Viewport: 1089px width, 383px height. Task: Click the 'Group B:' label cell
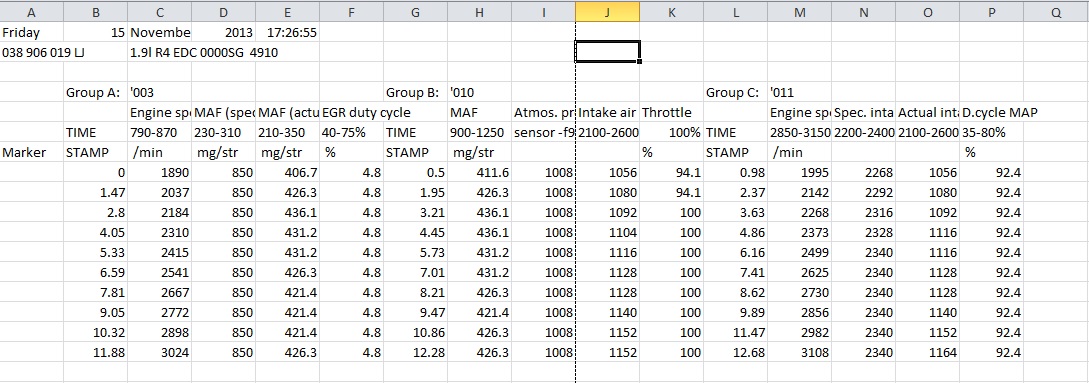415,92
